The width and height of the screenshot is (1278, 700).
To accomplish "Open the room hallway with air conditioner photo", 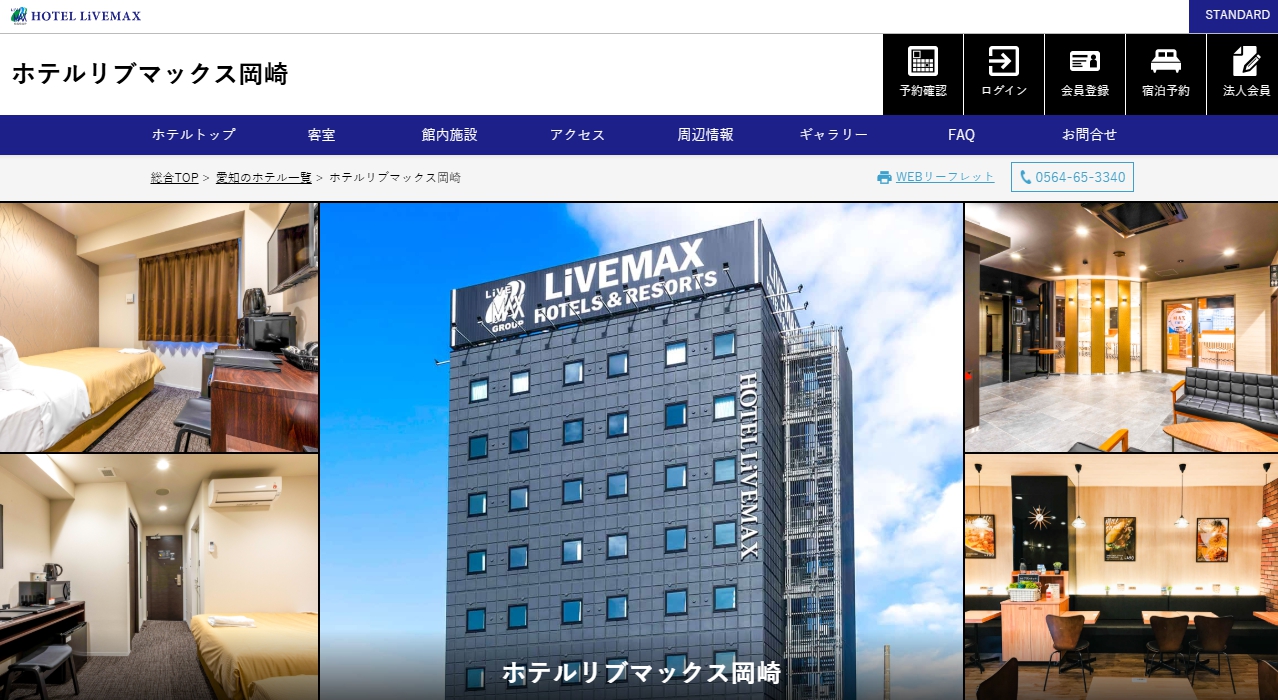I will [159, 577].
